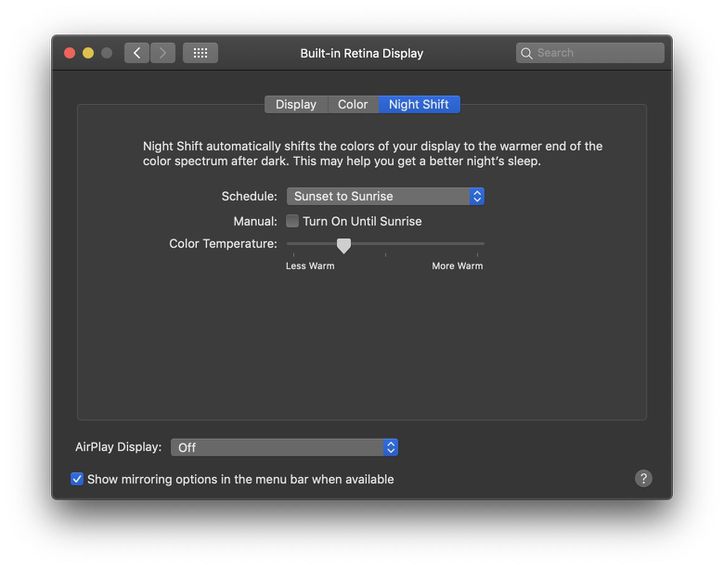Click the Night Shift description text
This screenshot has height=568, width=724.
coord(372,153)
